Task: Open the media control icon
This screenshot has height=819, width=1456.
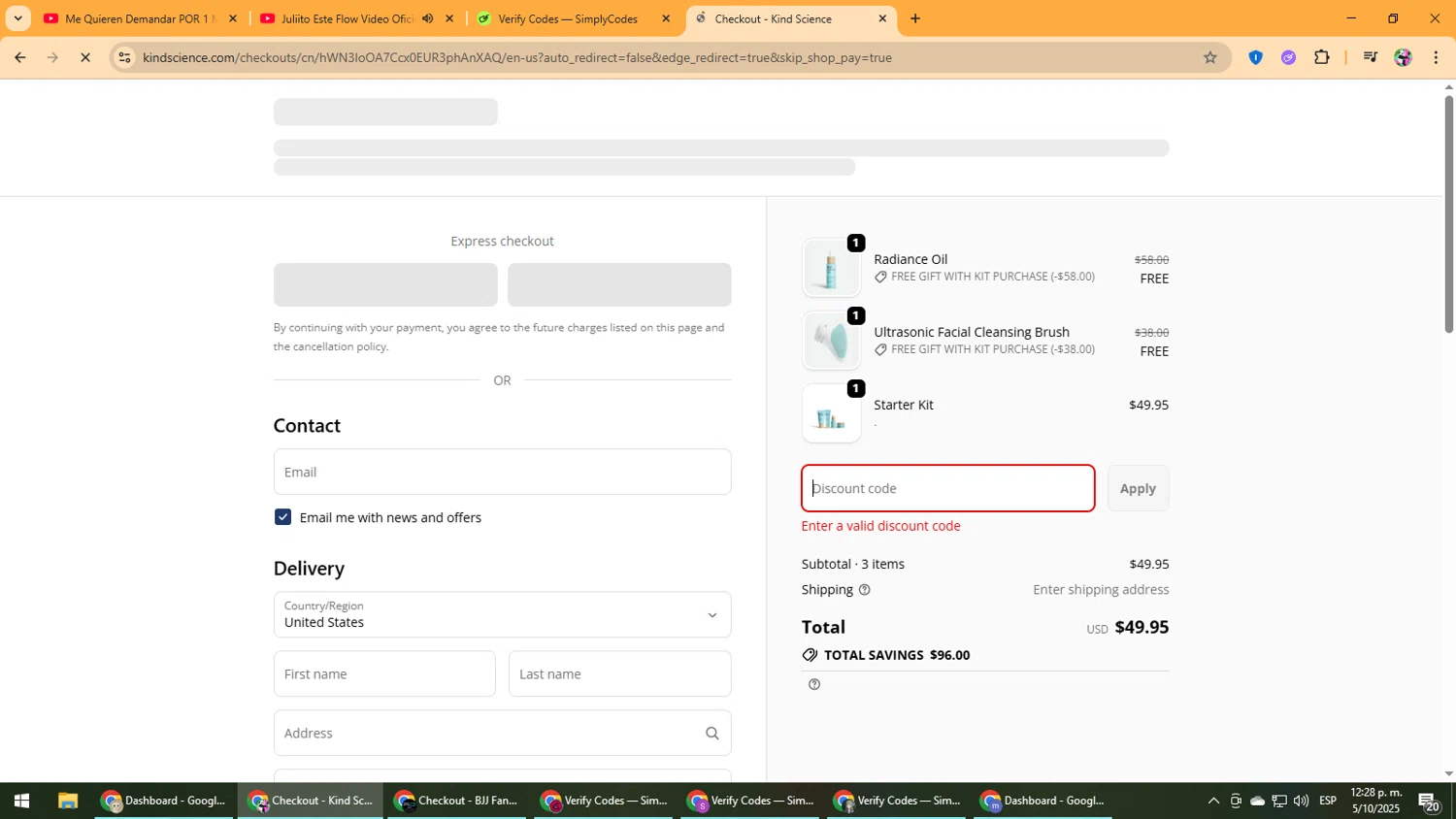Action: 1370,57
